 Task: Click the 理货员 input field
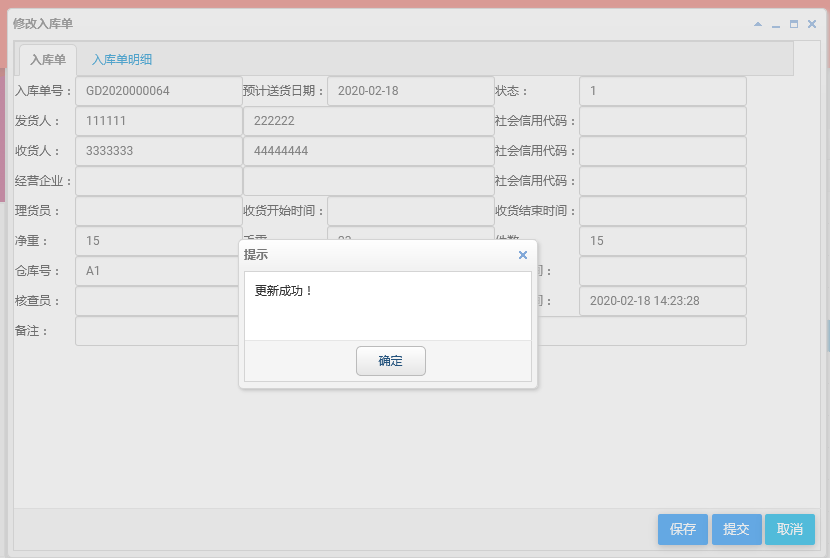[159, 211]
